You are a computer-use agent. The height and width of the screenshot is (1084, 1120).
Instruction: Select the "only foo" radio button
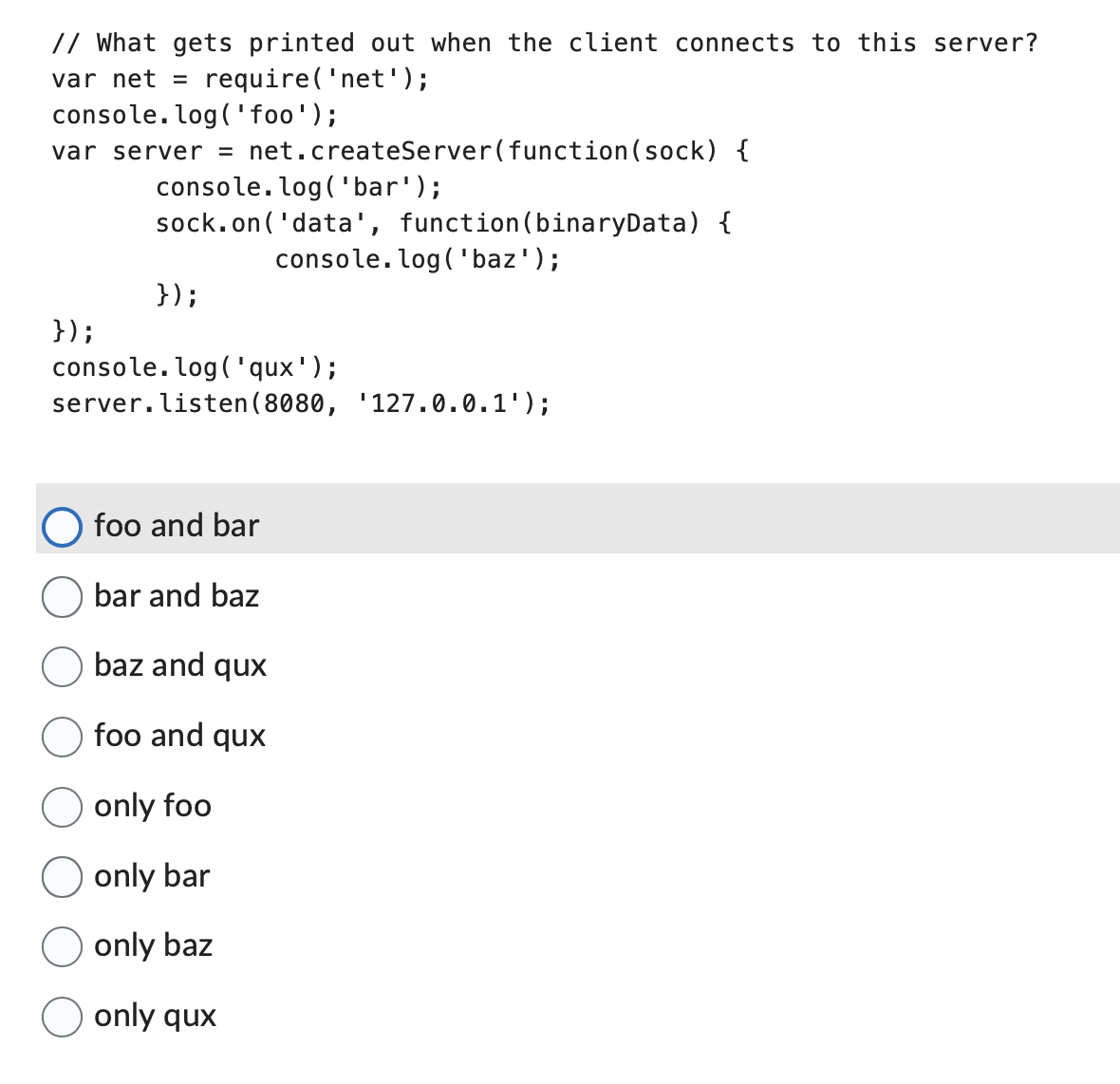pos(62,807)
